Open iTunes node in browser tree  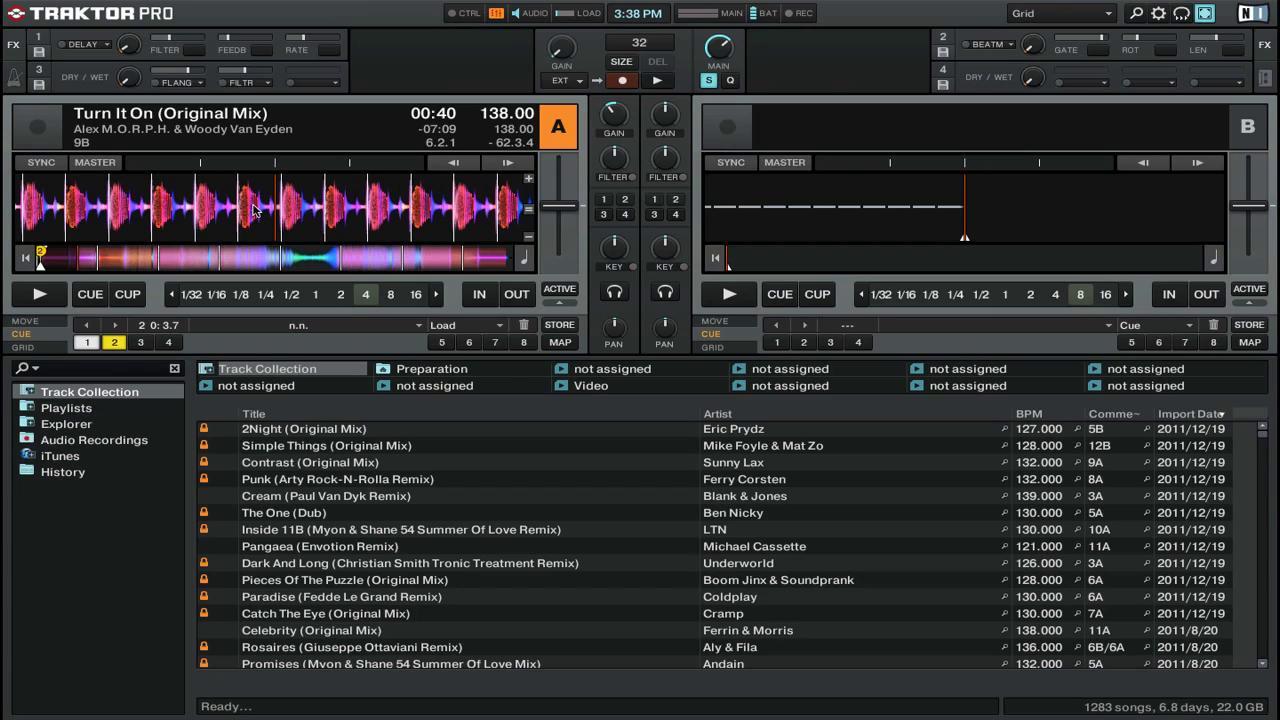pyautogui.click(x=60, y=456)
